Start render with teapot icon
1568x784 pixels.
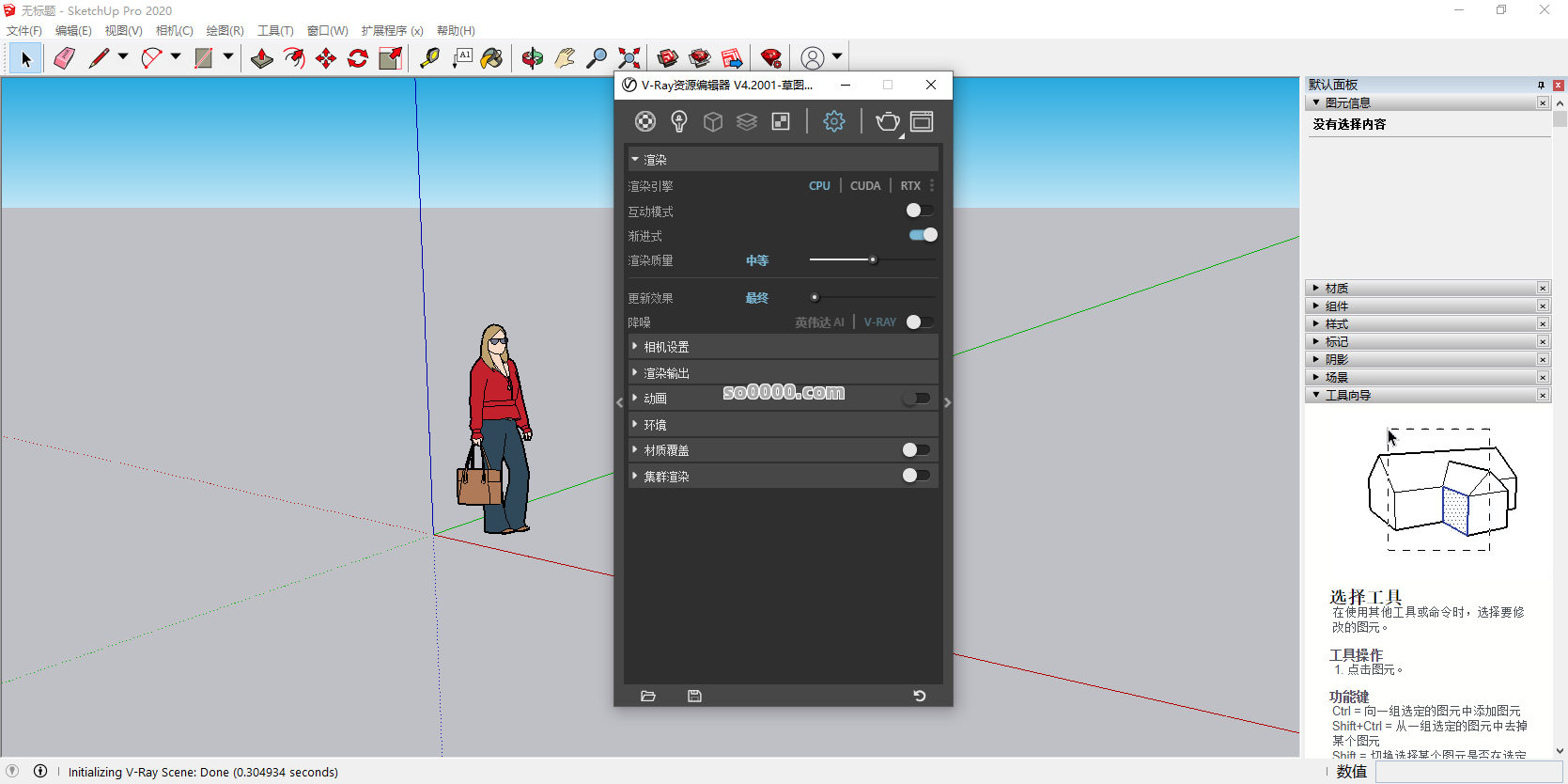(887, 121)
